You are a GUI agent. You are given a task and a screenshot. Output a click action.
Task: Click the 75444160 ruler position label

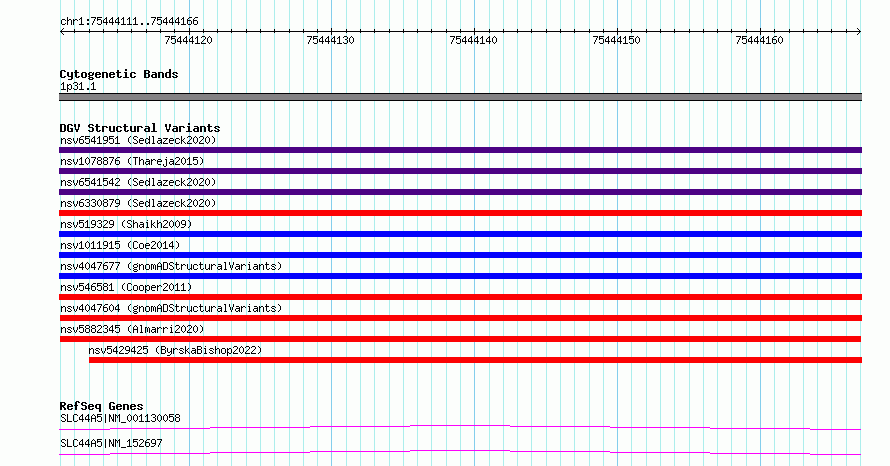click(759, 40)
